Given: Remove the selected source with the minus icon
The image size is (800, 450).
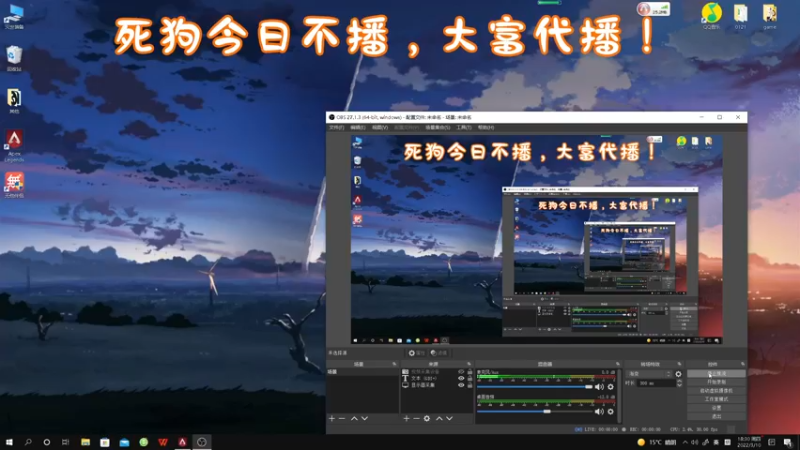Looking at the screenshot, I should 416,418.
